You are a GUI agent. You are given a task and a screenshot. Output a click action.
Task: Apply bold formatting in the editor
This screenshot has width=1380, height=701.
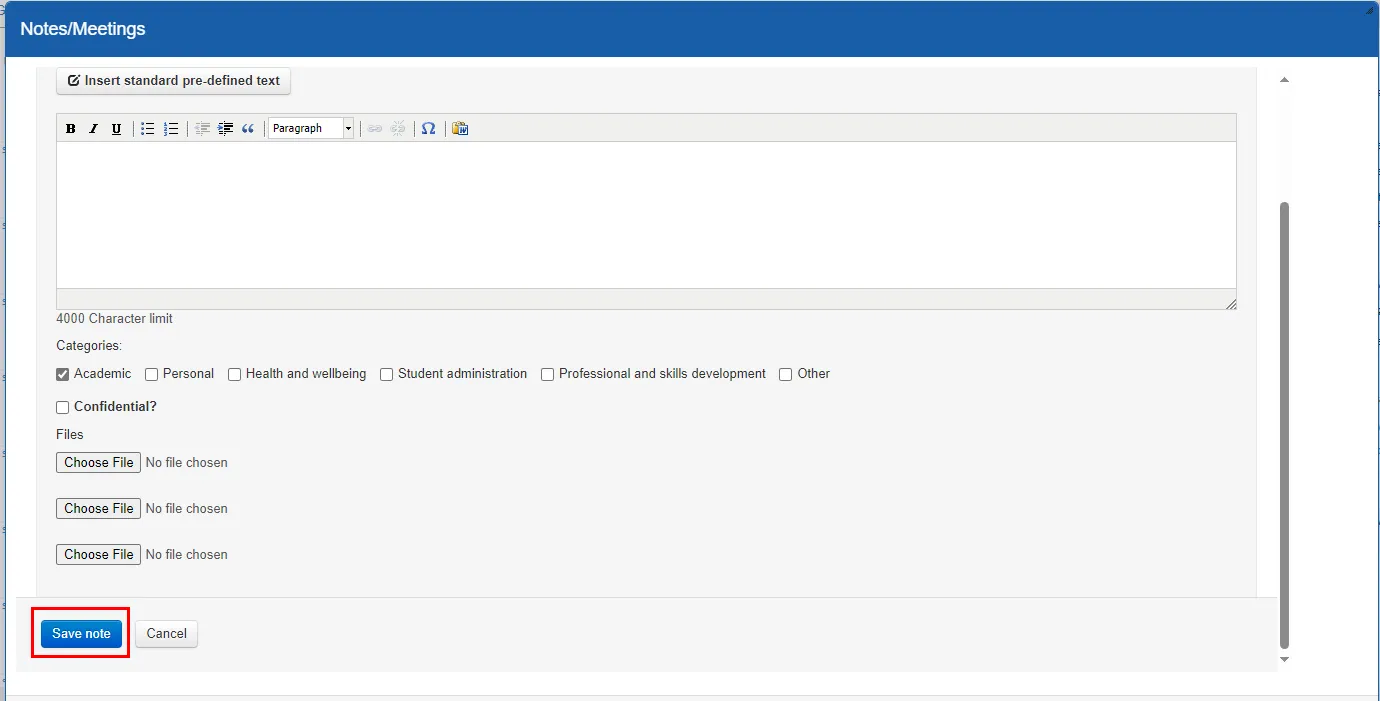pos(70,128)
